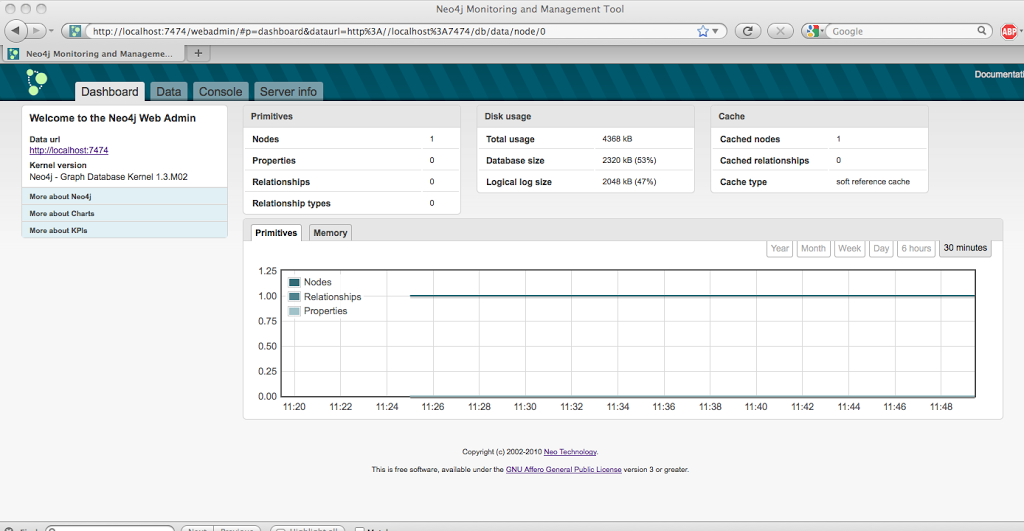Set chart range to Day
Image resolution: width=1024 pixels, height=531 pixels.
[x=881, y=248]
